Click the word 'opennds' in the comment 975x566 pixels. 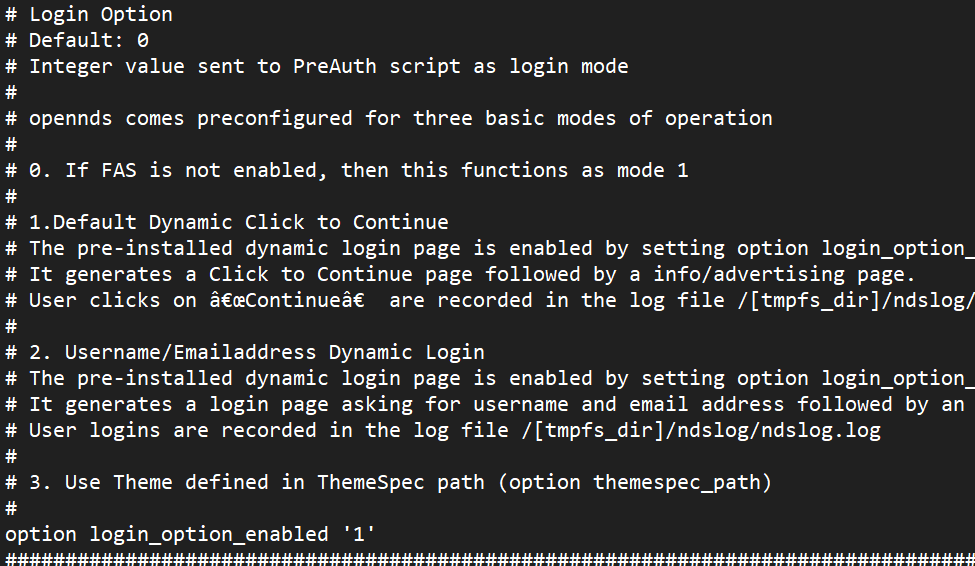[x=71, y=119]
